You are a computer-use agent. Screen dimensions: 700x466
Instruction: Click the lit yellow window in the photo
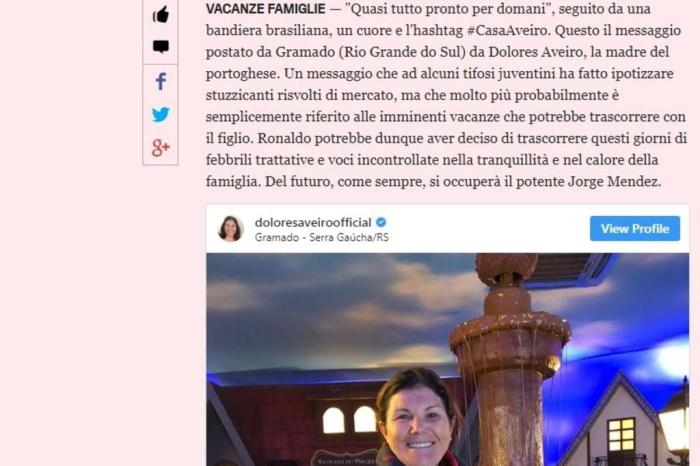pyautogui.click(x=621, y=434)
